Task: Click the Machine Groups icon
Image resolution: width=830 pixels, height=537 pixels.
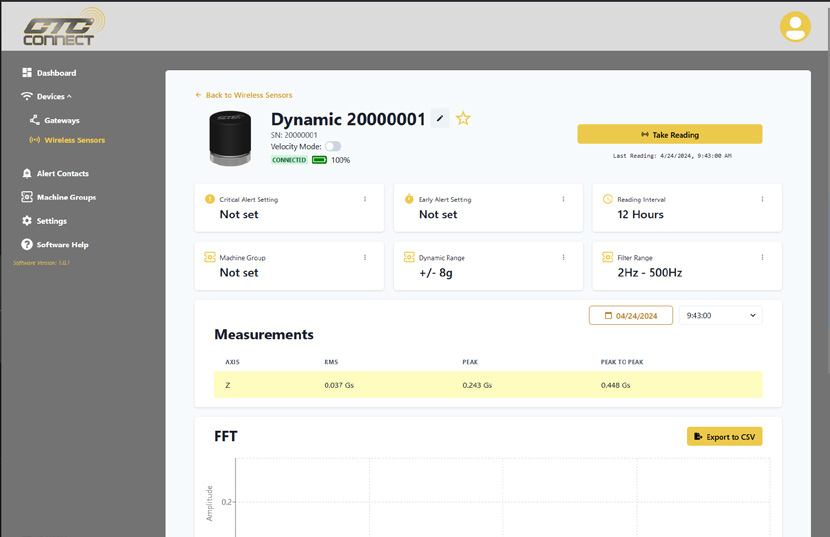Action: (x=27, y=197)
